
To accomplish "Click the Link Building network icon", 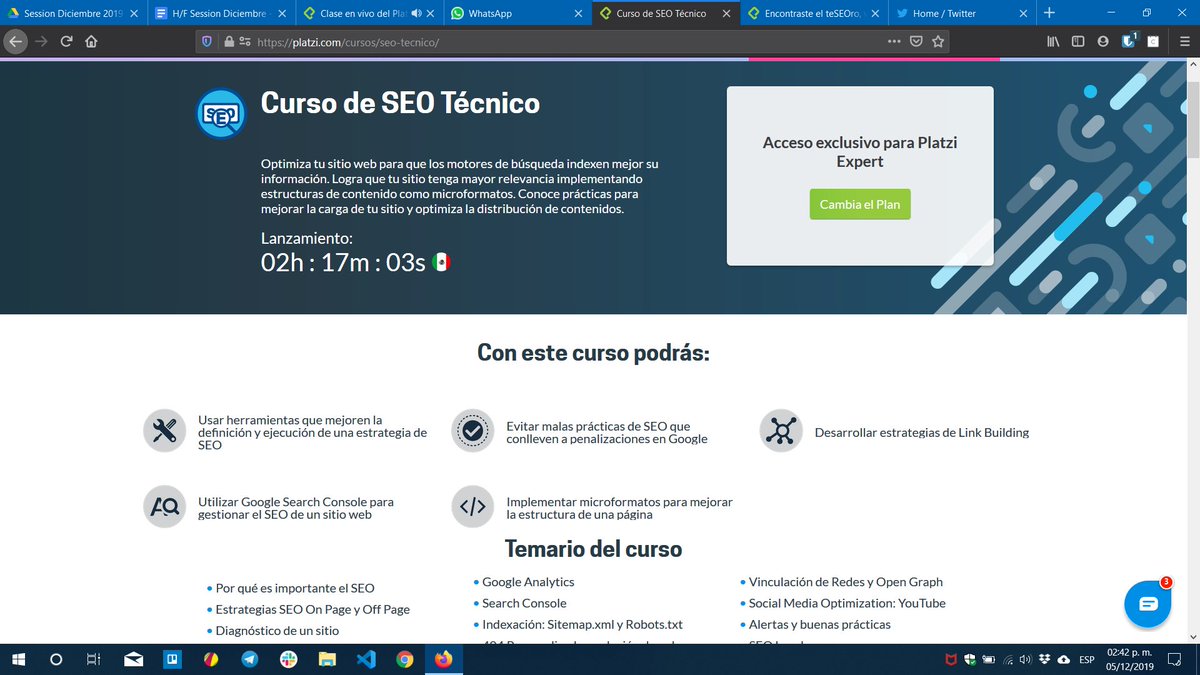I will point(781,430).
